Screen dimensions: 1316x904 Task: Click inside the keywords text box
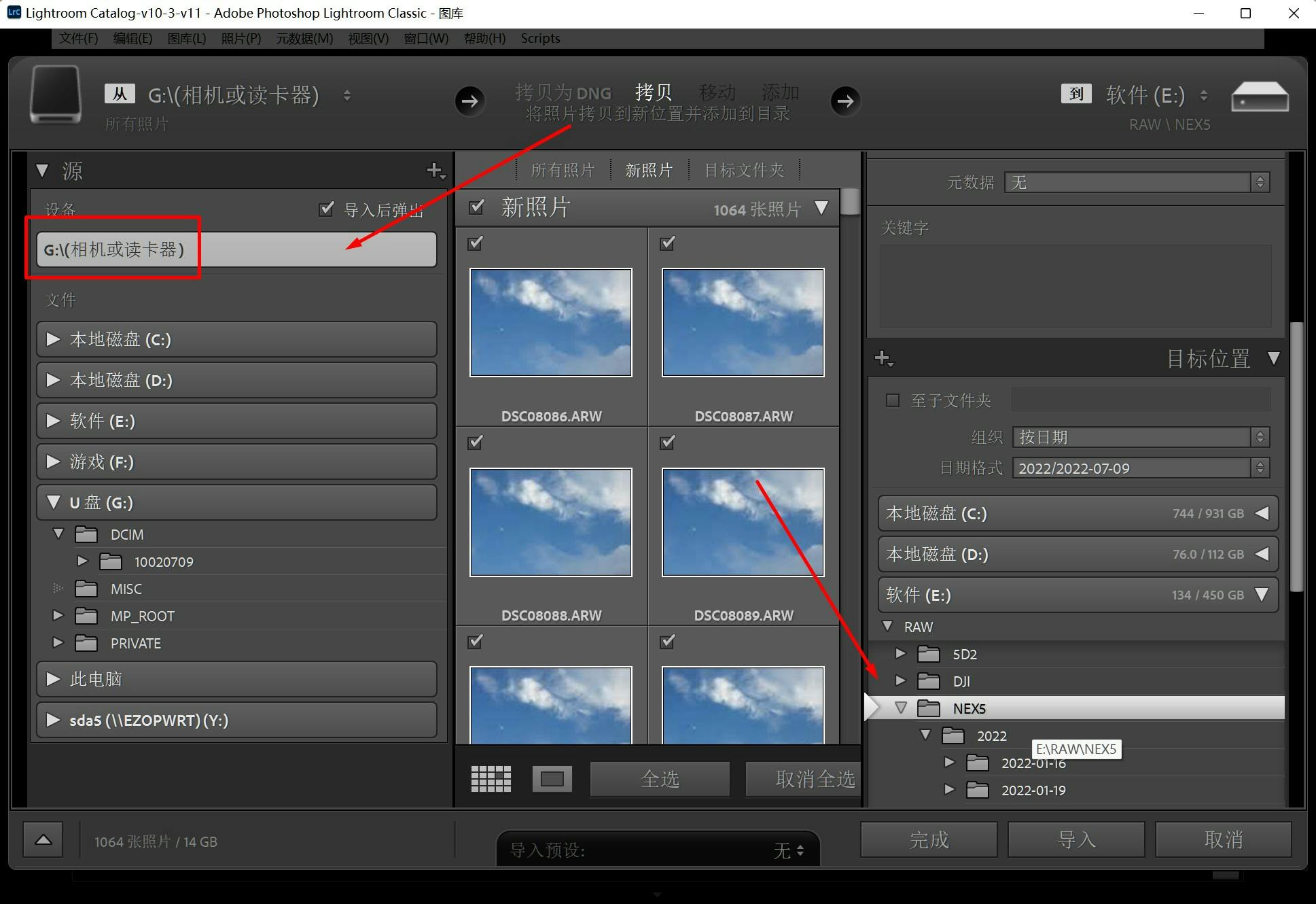(1075, 286)
